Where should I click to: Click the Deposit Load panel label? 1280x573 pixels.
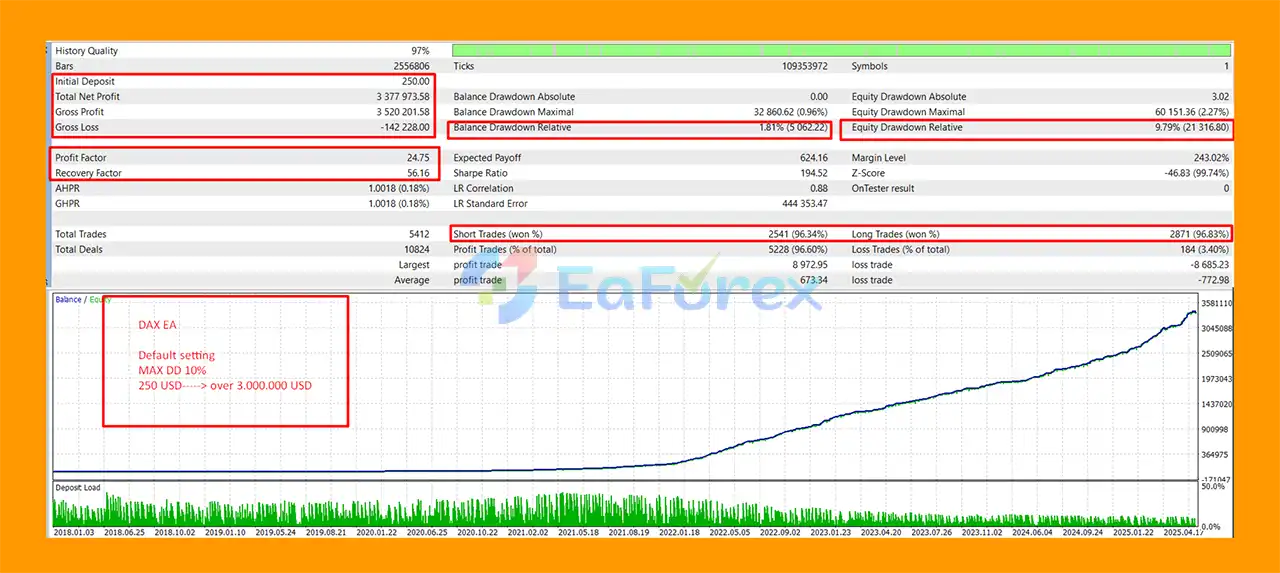(77, 488)
